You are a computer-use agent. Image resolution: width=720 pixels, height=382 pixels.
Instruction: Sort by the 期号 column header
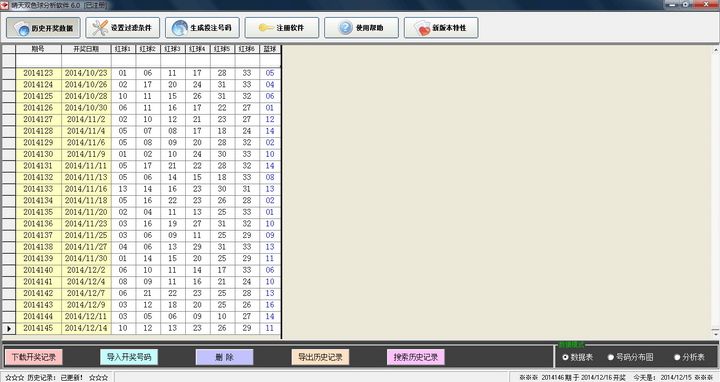[x=39, y=49]
